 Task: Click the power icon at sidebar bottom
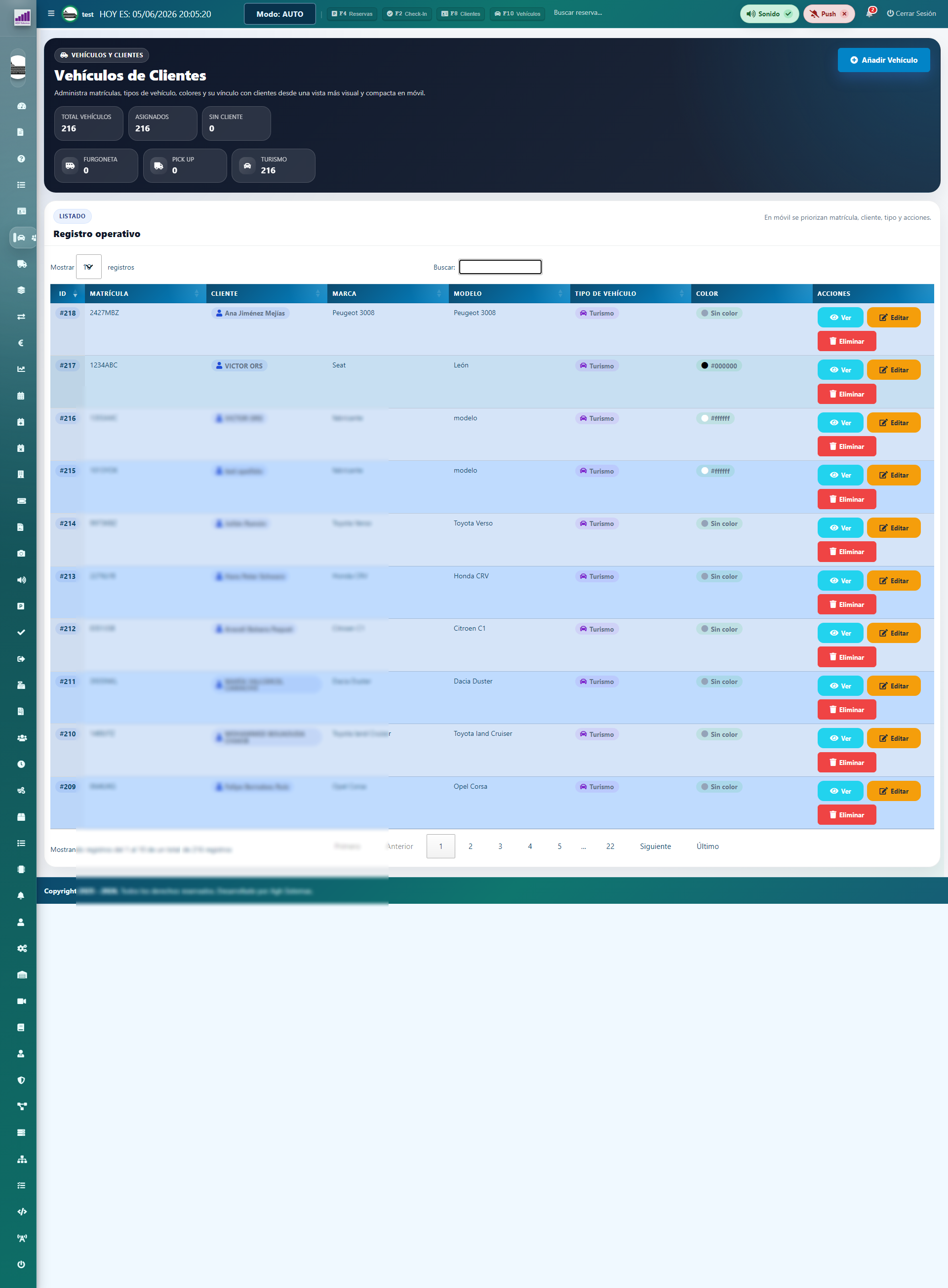tap(21, 1264)
